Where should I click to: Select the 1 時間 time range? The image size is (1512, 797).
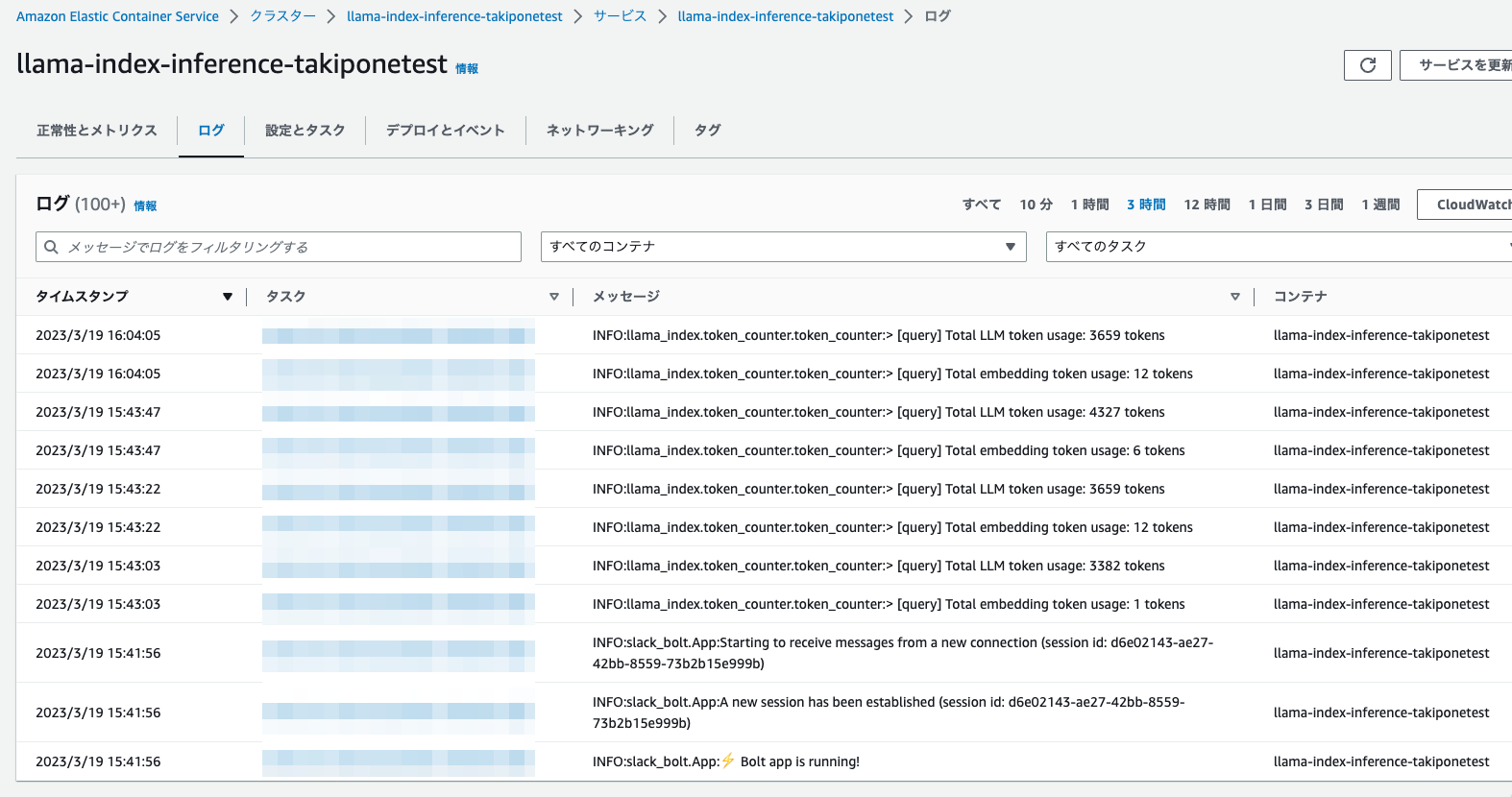[1090, 205]
